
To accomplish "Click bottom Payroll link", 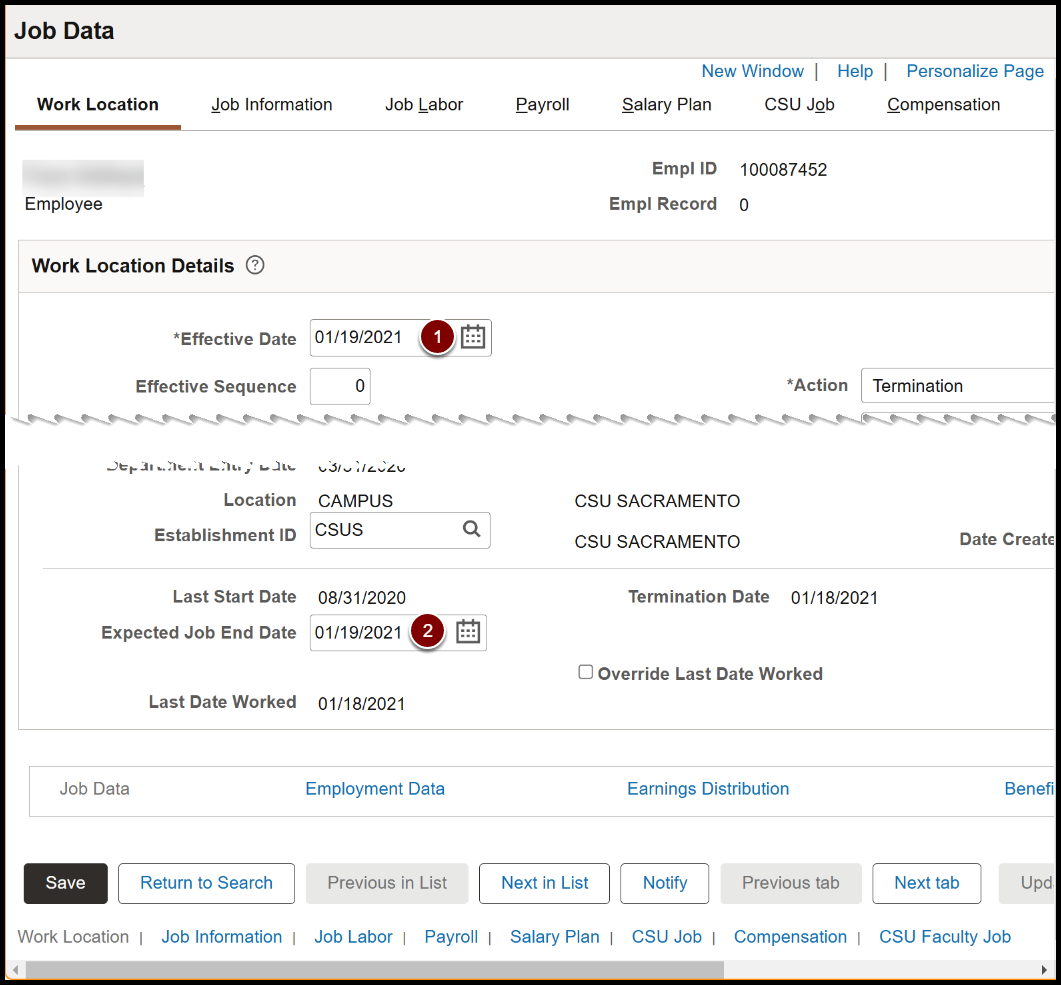I will pos(451,937).
